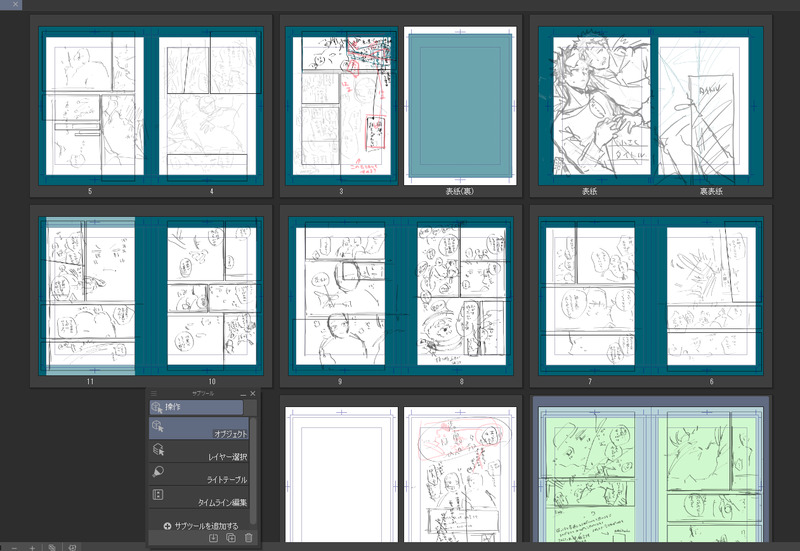Open the sub tool panel hamburger menu
800x551 pixels.
[x=154, y=393]
